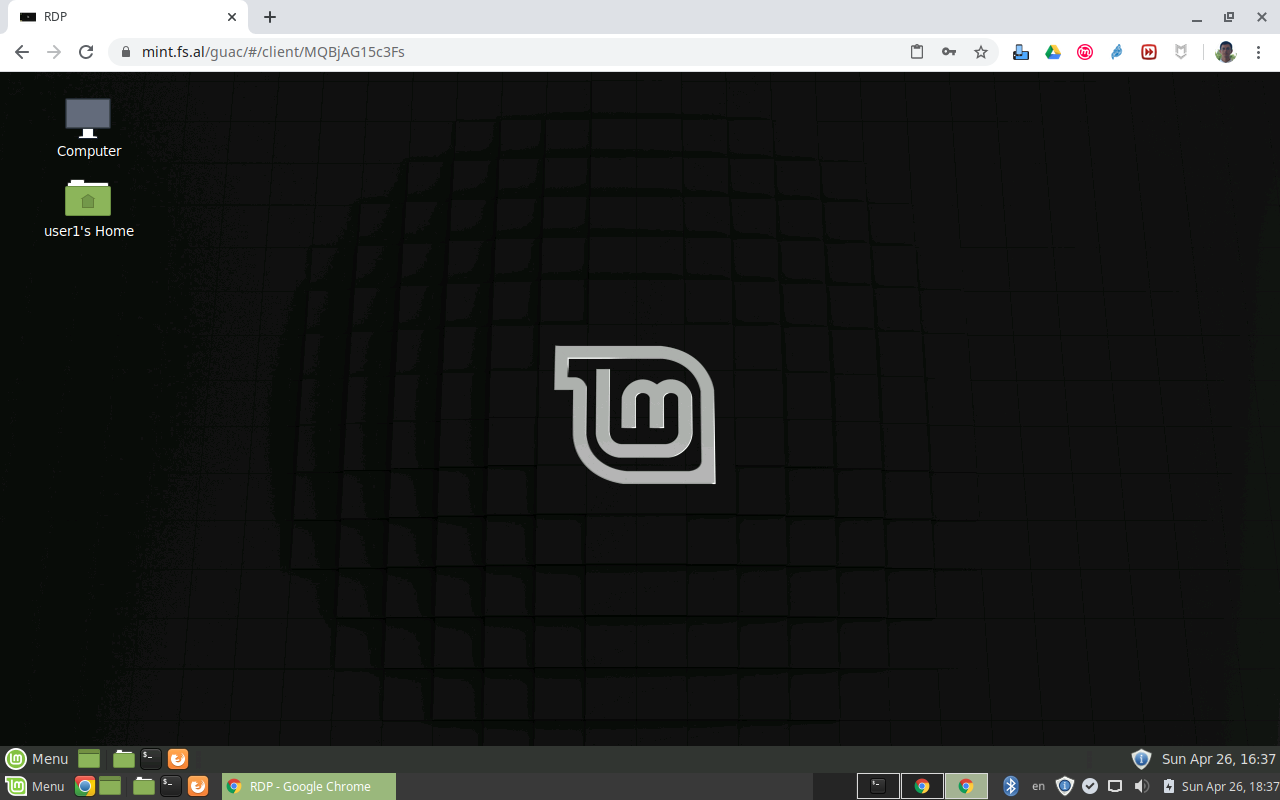Viewport: 1280px width, 800px height.
Task: Select the 'RDP - Google Chrome' taskbar window
Action: tap(308, 786)
